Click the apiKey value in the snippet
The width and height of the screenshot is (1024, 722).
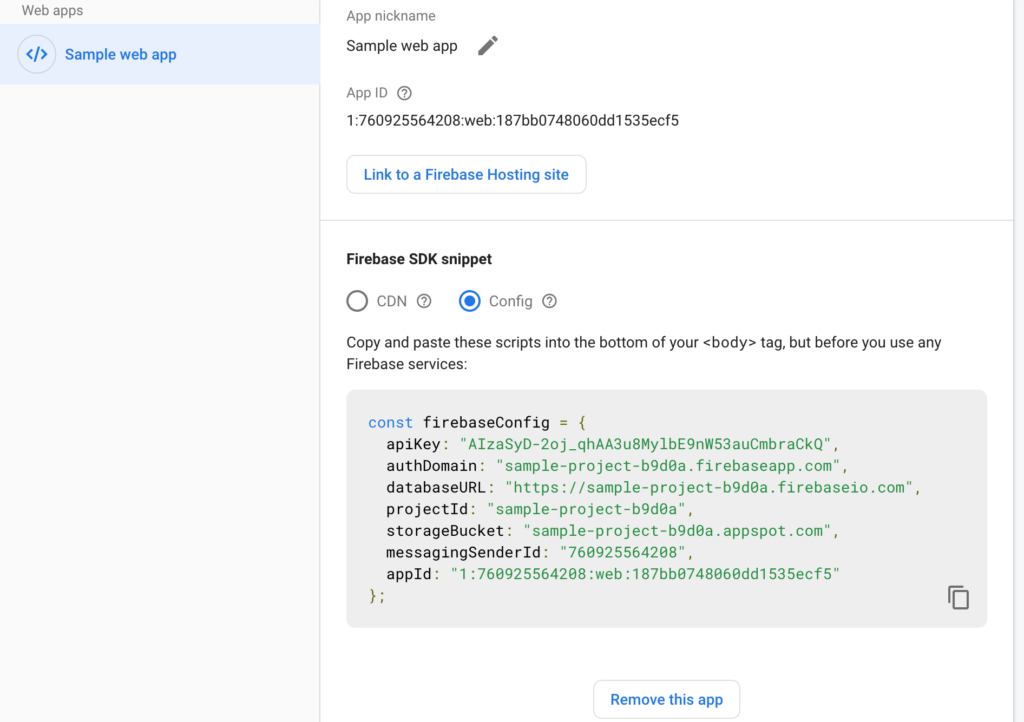click(x=645, y=444)
